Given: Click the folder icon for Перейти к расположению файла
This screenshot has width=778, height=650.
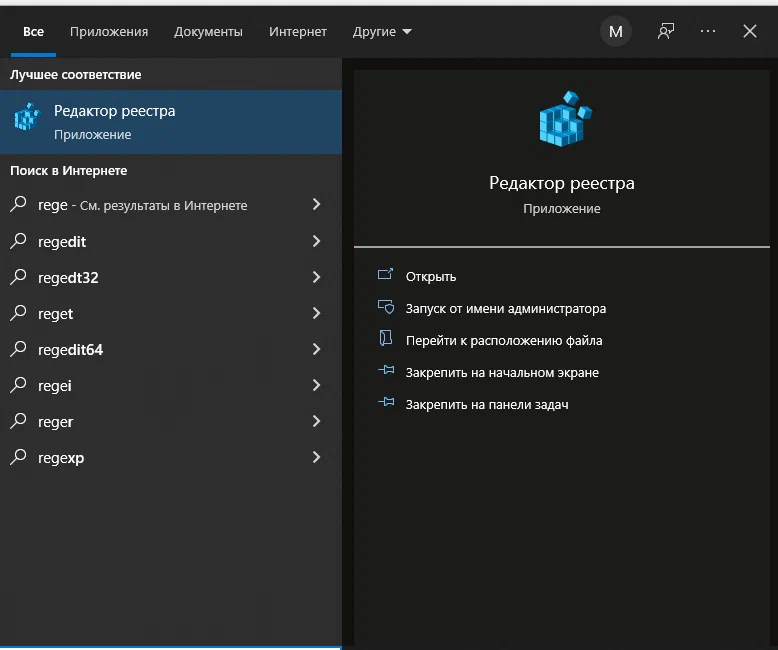Looking at the screenshot, I should (x=386, y=338).
